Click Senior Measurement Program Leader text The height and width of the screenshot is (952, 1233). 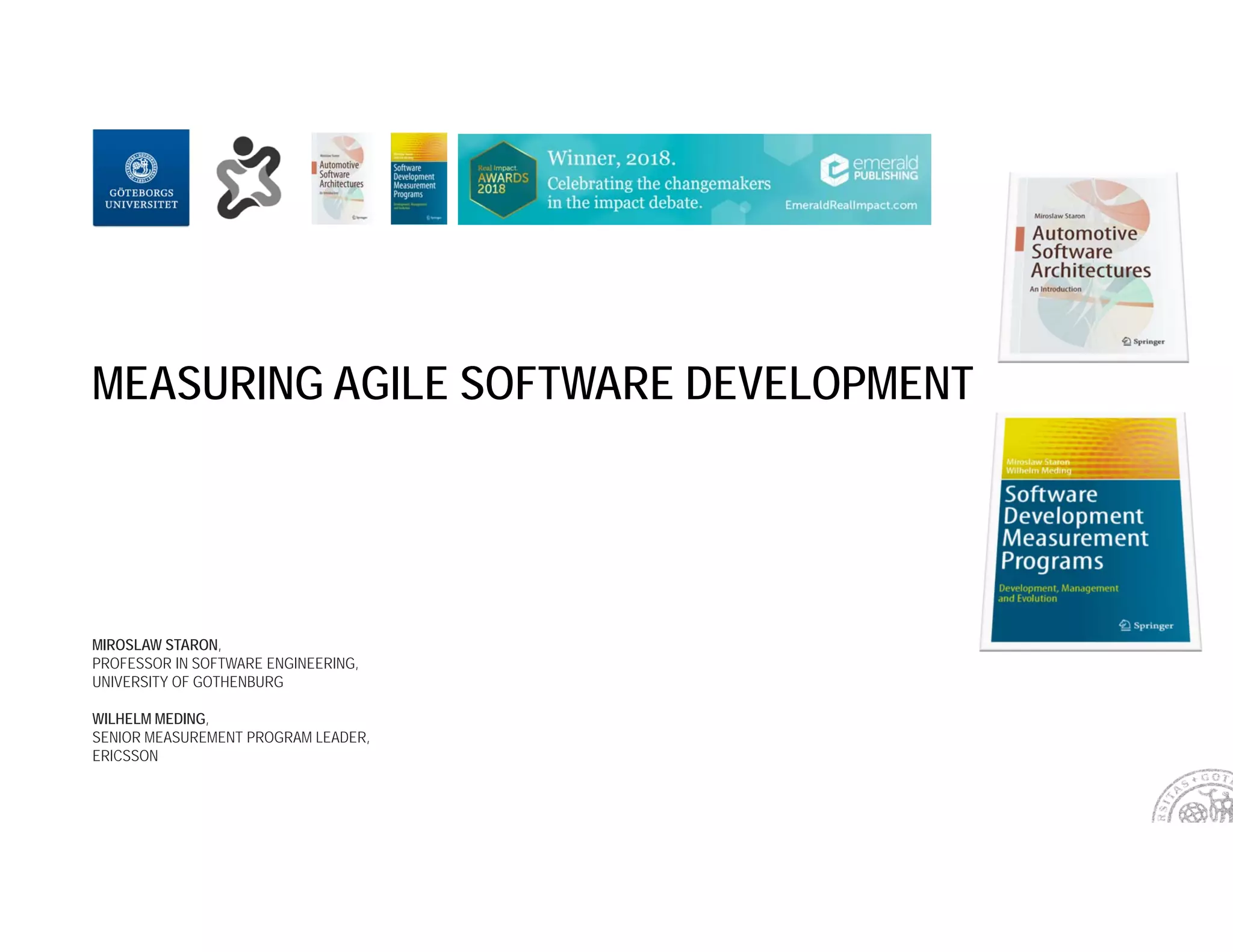[230, 737]
